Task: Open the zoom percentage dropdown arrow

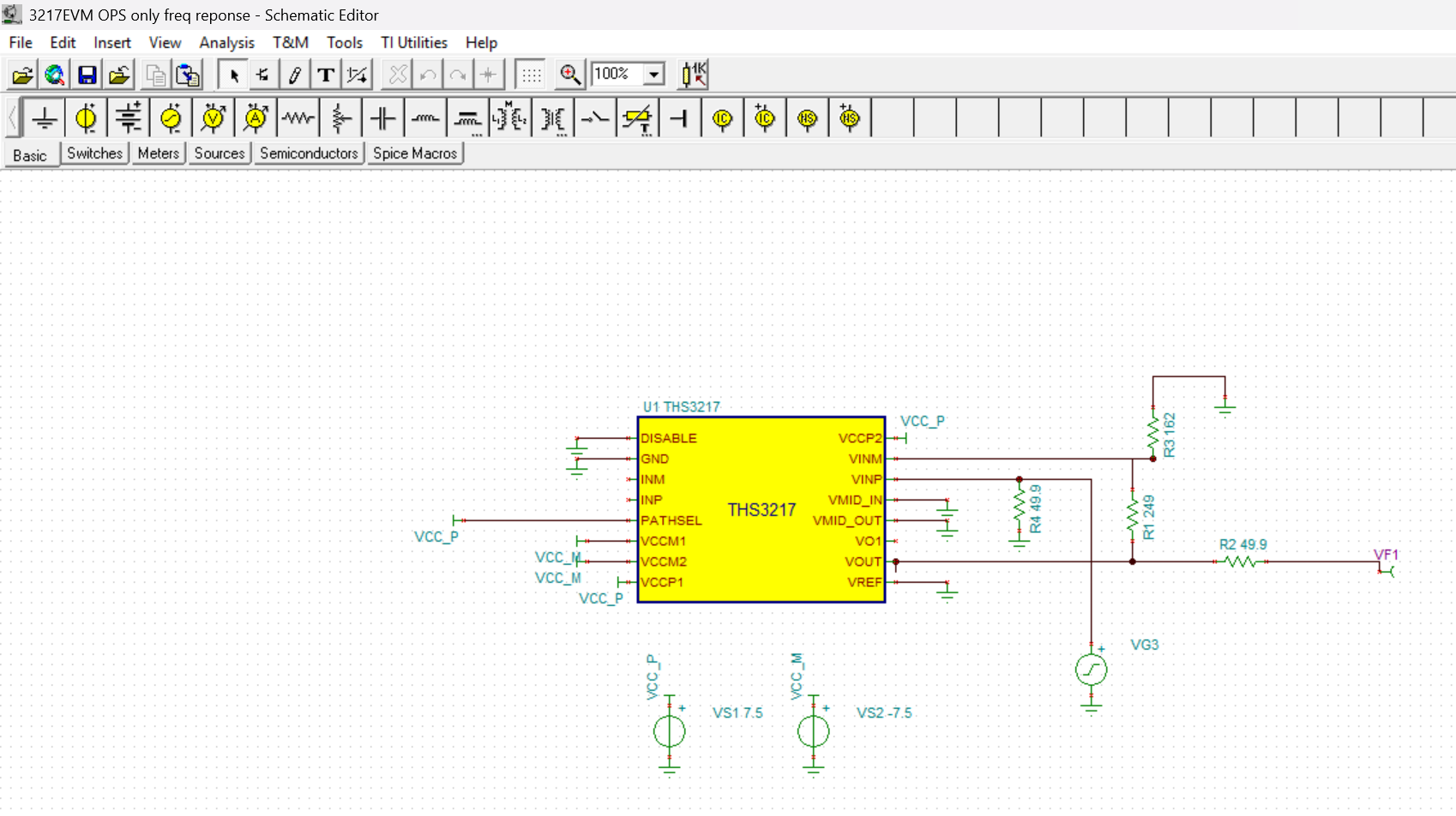Action: 654,75
